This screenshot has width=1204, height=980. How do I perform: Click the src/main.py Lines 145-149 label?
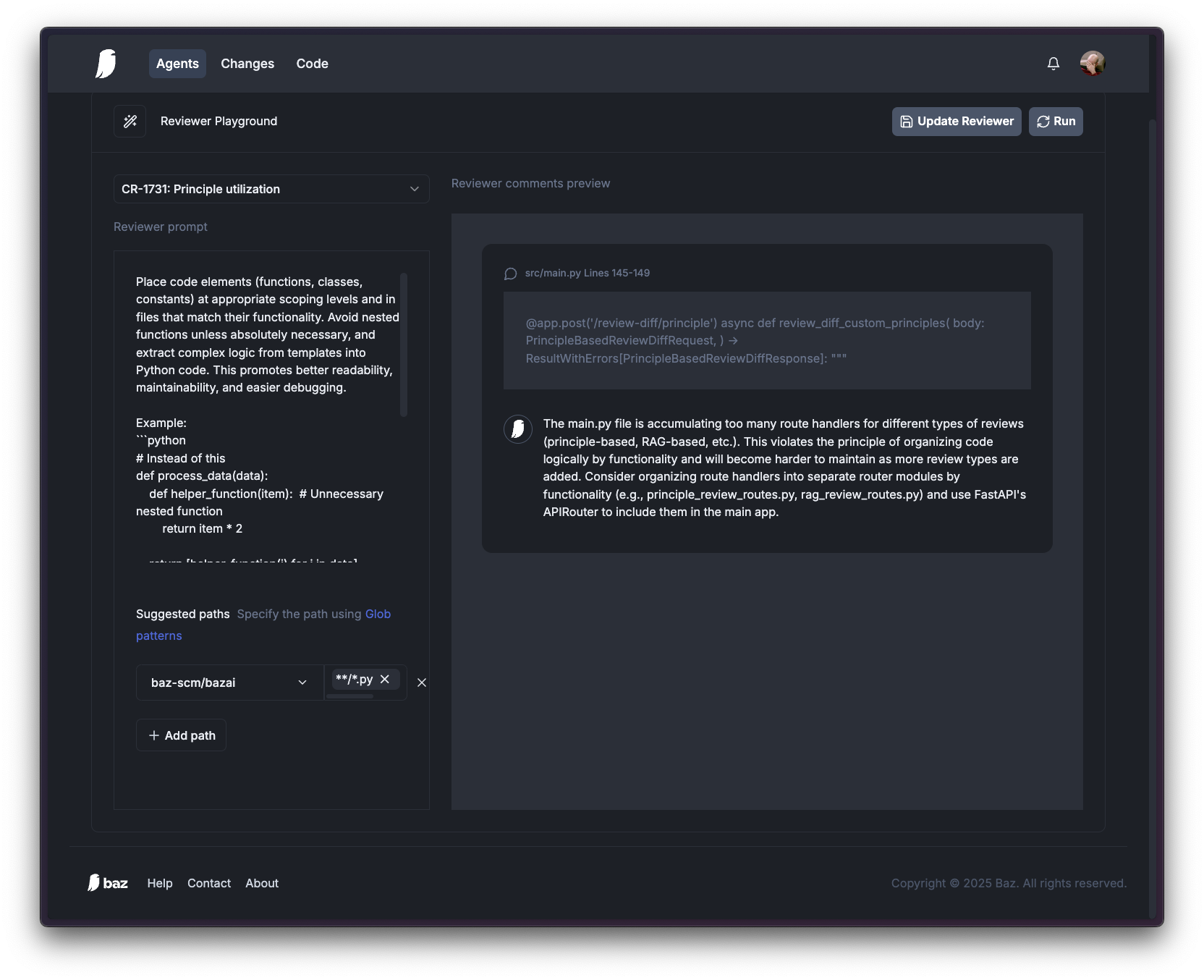[x=588, y=274]
